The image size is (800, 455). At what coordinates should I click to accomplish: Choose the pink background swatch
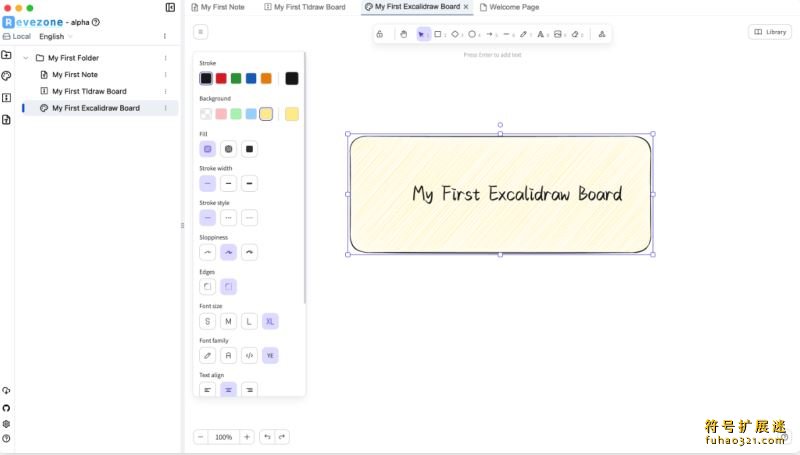pos(221,114)
